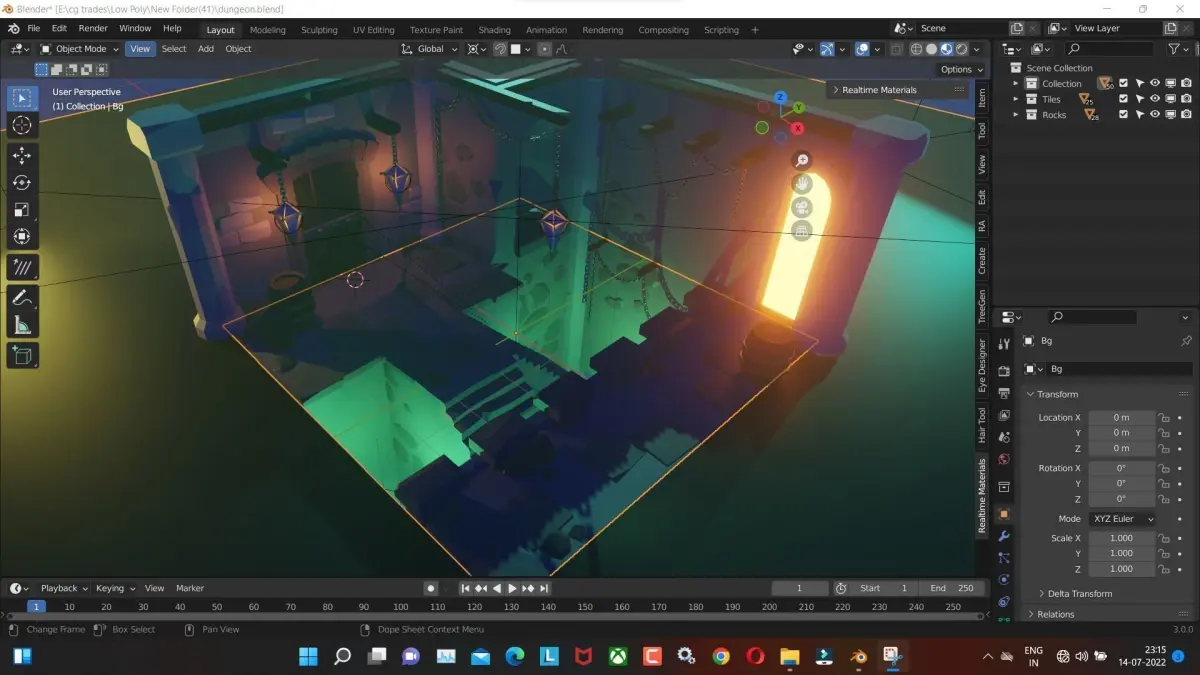Screen dimensions: 1200x675
Task: Open the Realtime Materials sidebar tab
Action: [x=982, y=497]
